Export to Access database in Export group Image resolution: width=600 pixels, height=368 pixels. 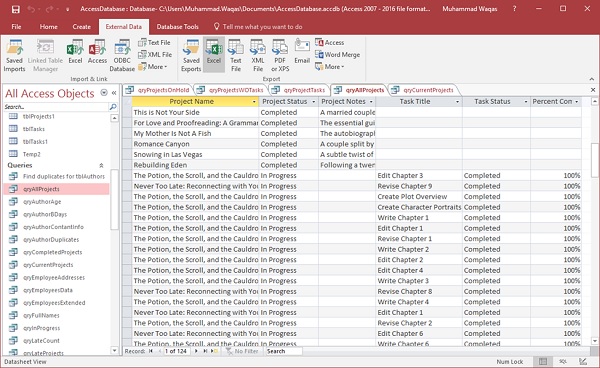click(329, 42)
